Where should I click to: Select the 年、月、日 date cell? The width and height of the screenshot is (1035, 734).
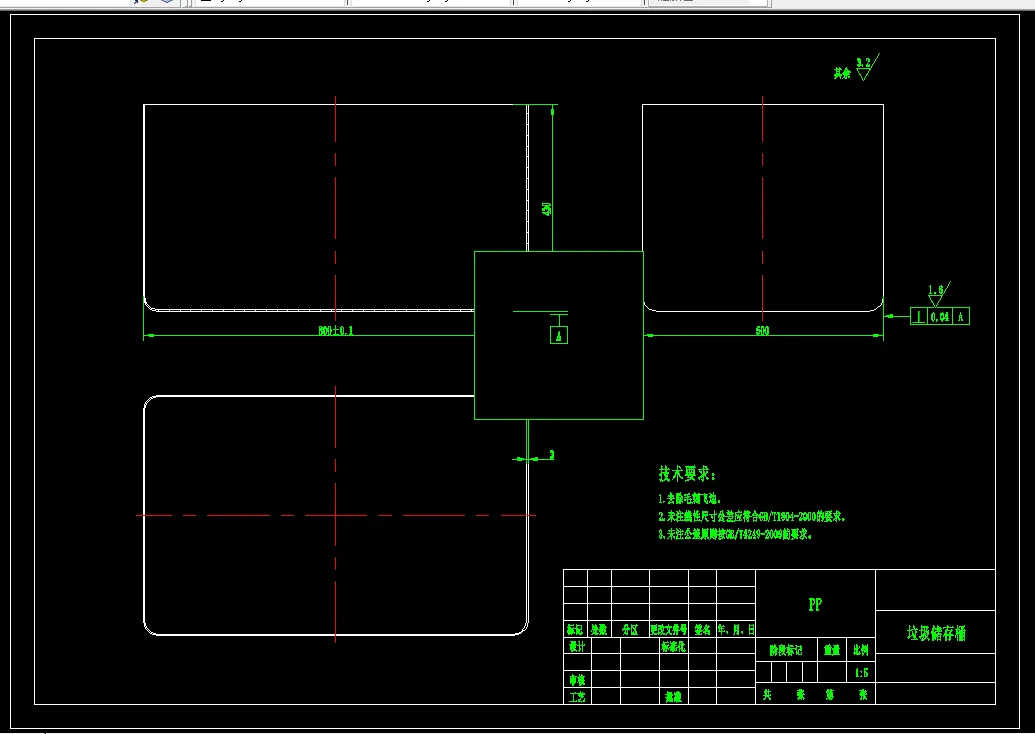click(736, 630)
